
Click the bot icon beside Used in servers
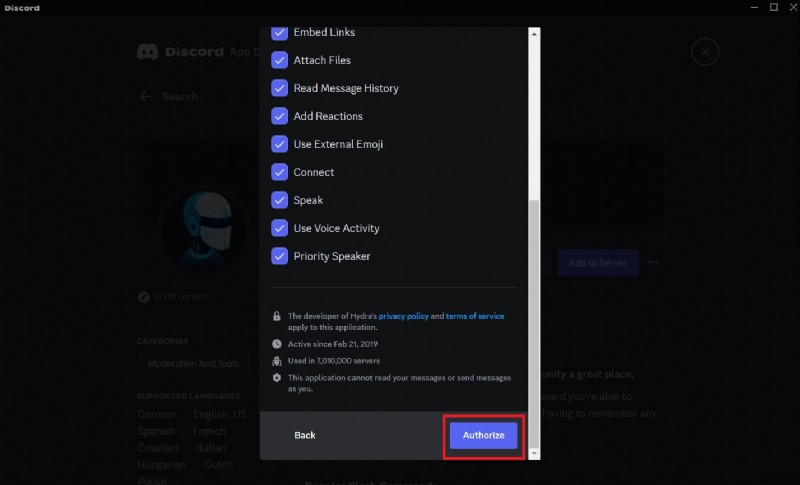pos(277,361)
